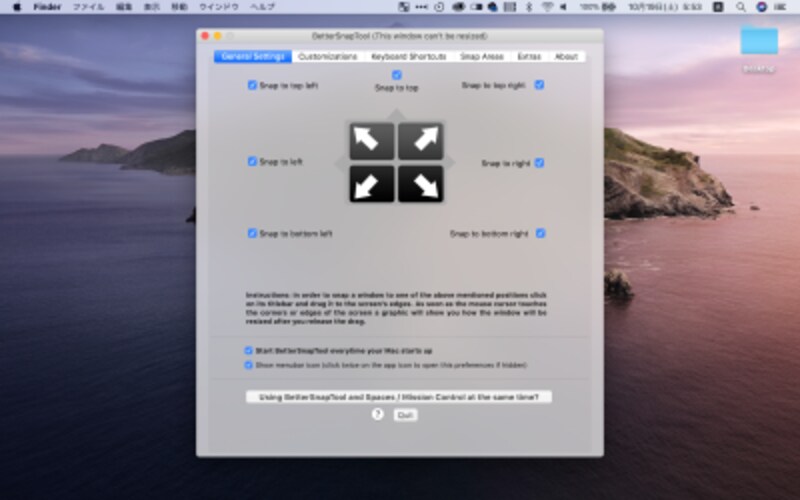Open the Wi-Fi status menu
The height and width of the screenshot is (500, 800).
click(x=547, y=7)
